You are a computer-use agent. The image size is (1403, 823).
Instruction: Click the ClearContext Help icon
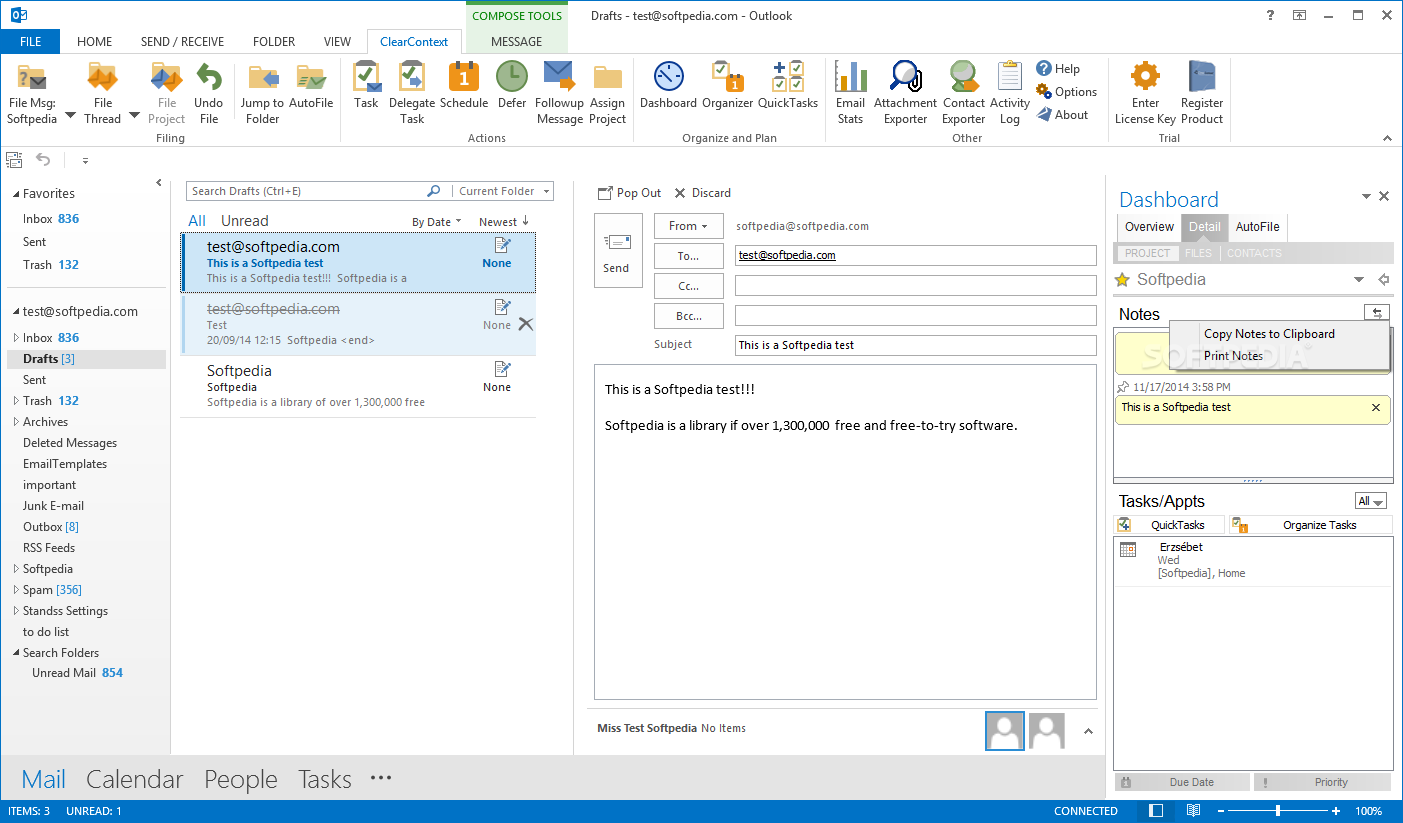pos(1058,69)
